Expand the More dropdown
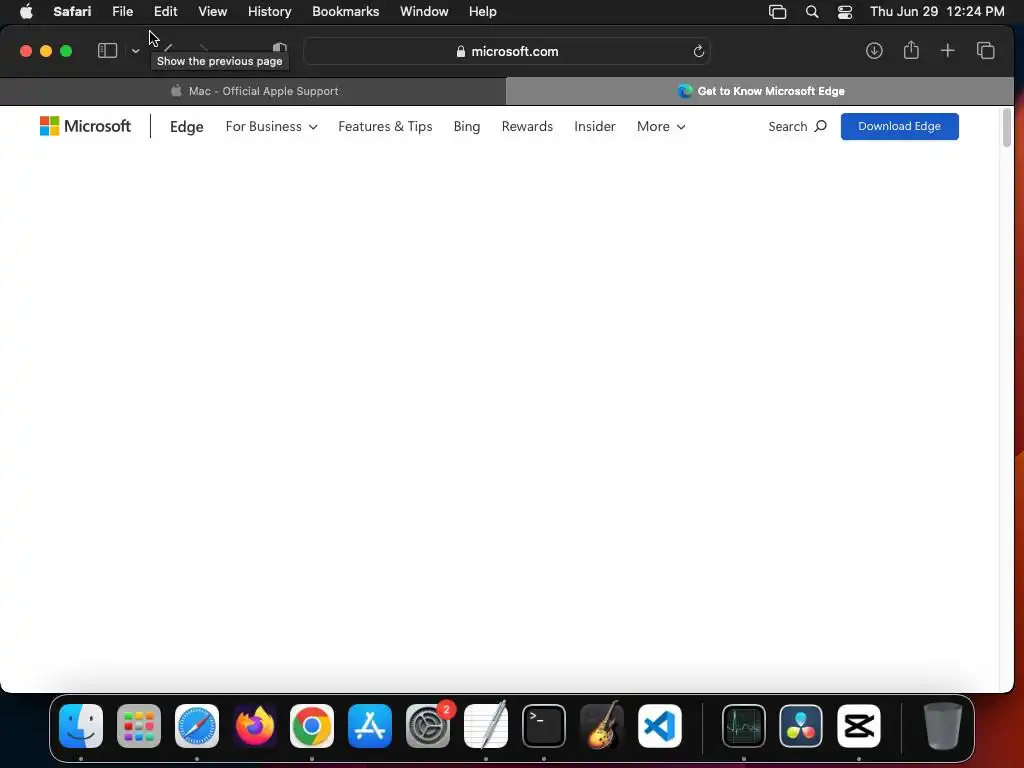 click(x=661, y=127)
